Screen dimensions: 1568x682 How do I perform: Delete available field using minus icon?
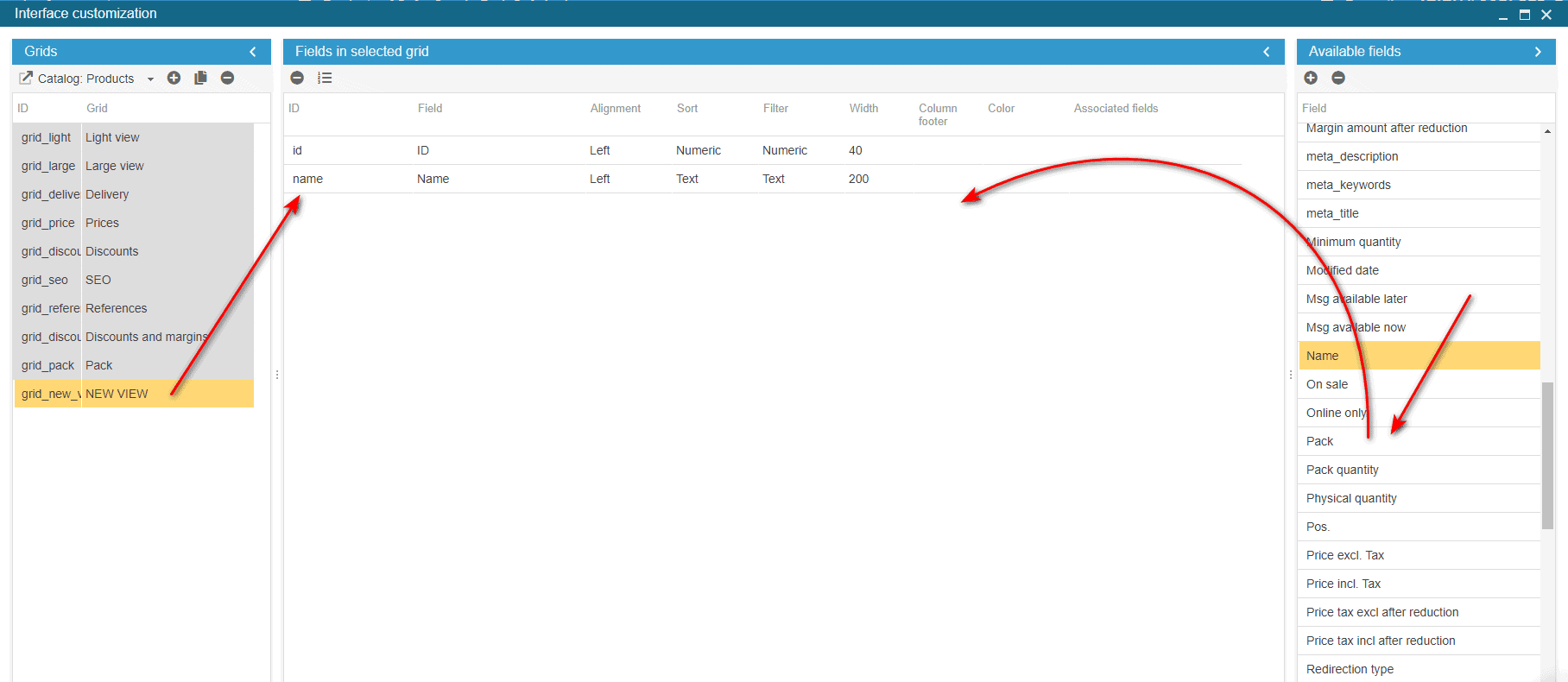point(1338,78)
